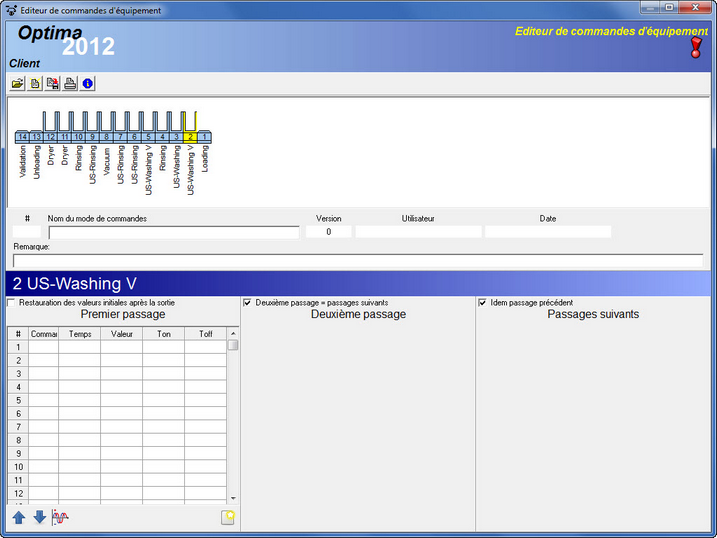Click the red exclamation mark alert

point(696,47)
